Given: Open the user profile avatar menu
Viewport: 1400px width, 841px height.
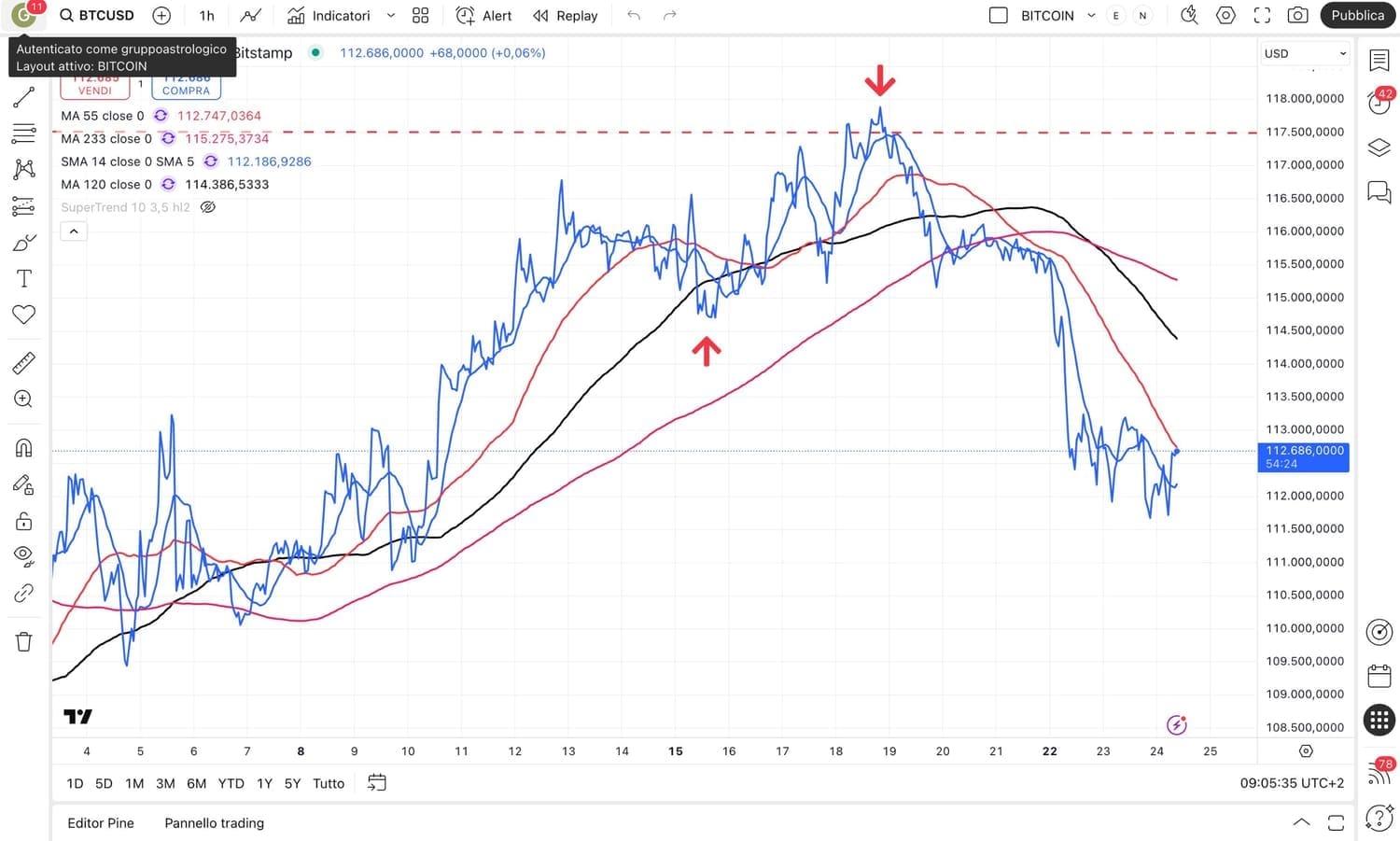Looking at the screenshot, I should (23, 14).
